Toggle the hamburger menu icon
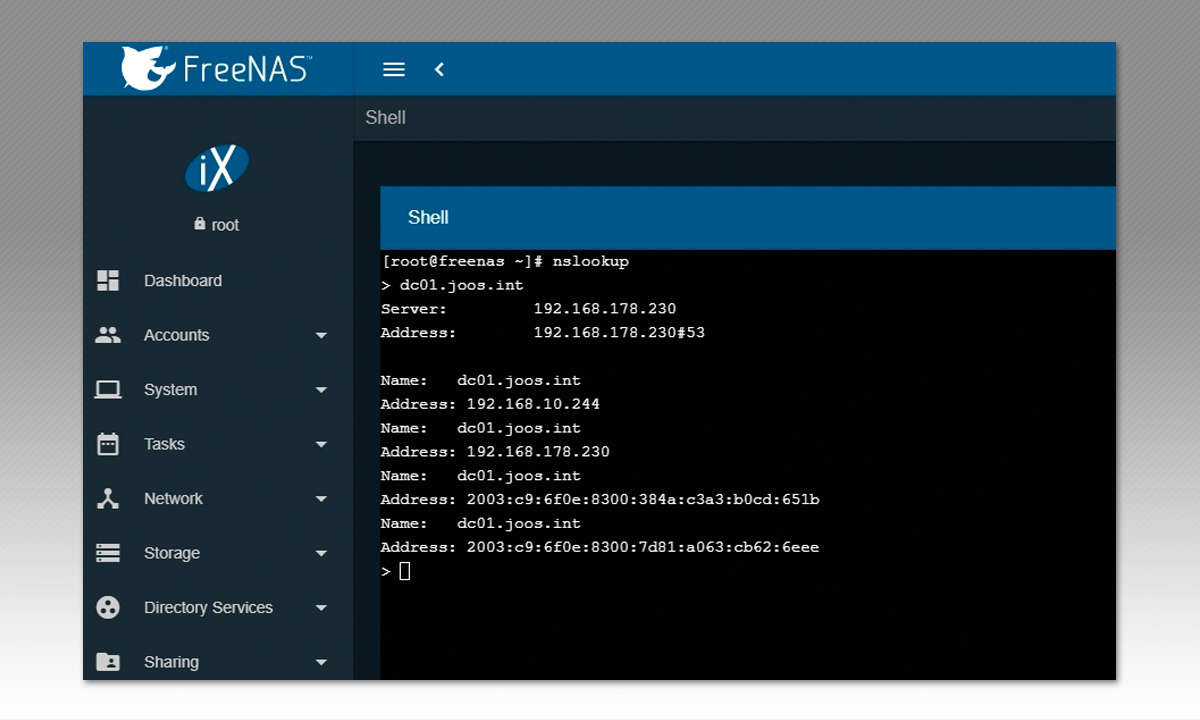This screenshot has height=720, width=1200. (x=394, y=69)
